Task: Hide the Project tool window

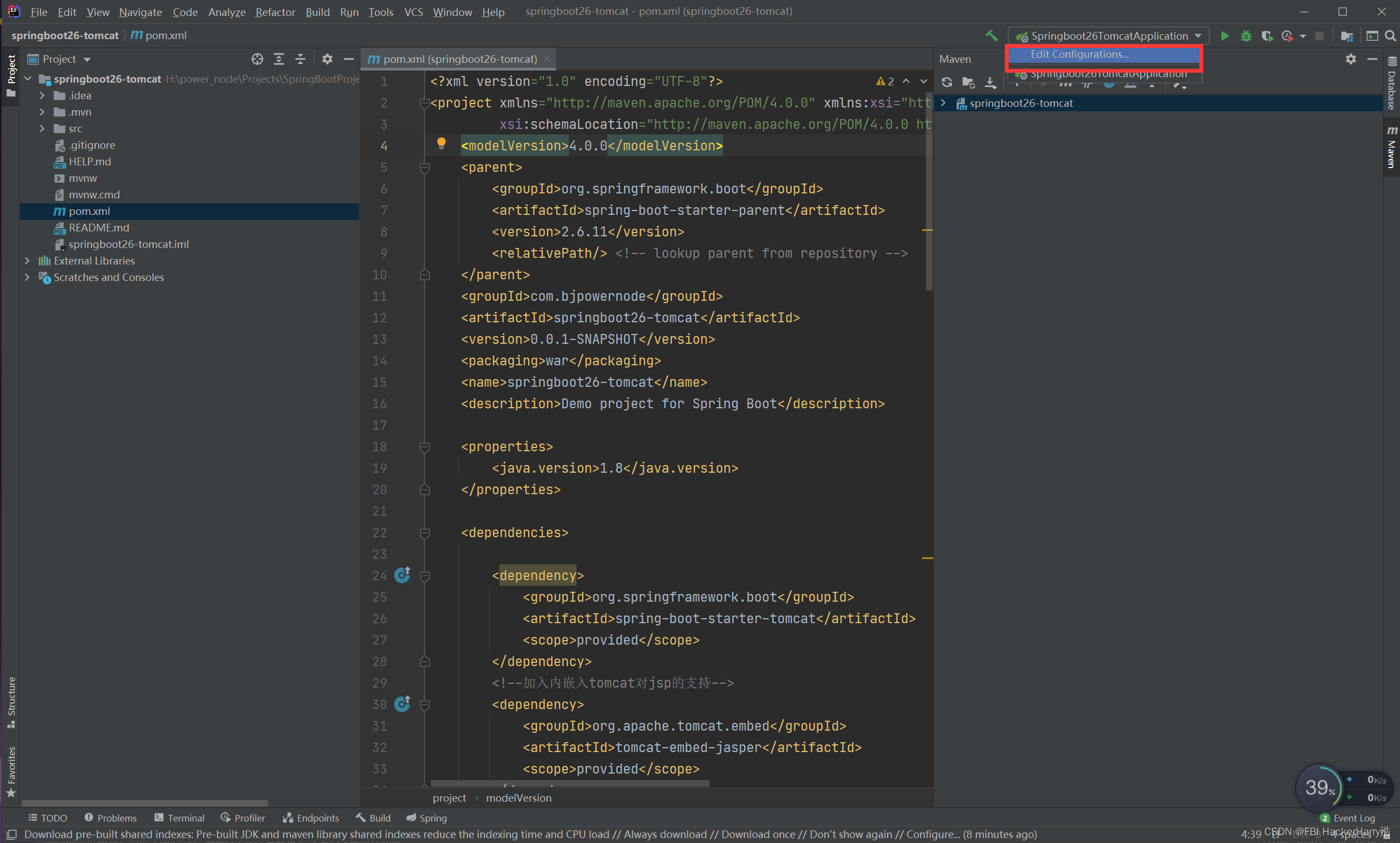Action: 349,59
